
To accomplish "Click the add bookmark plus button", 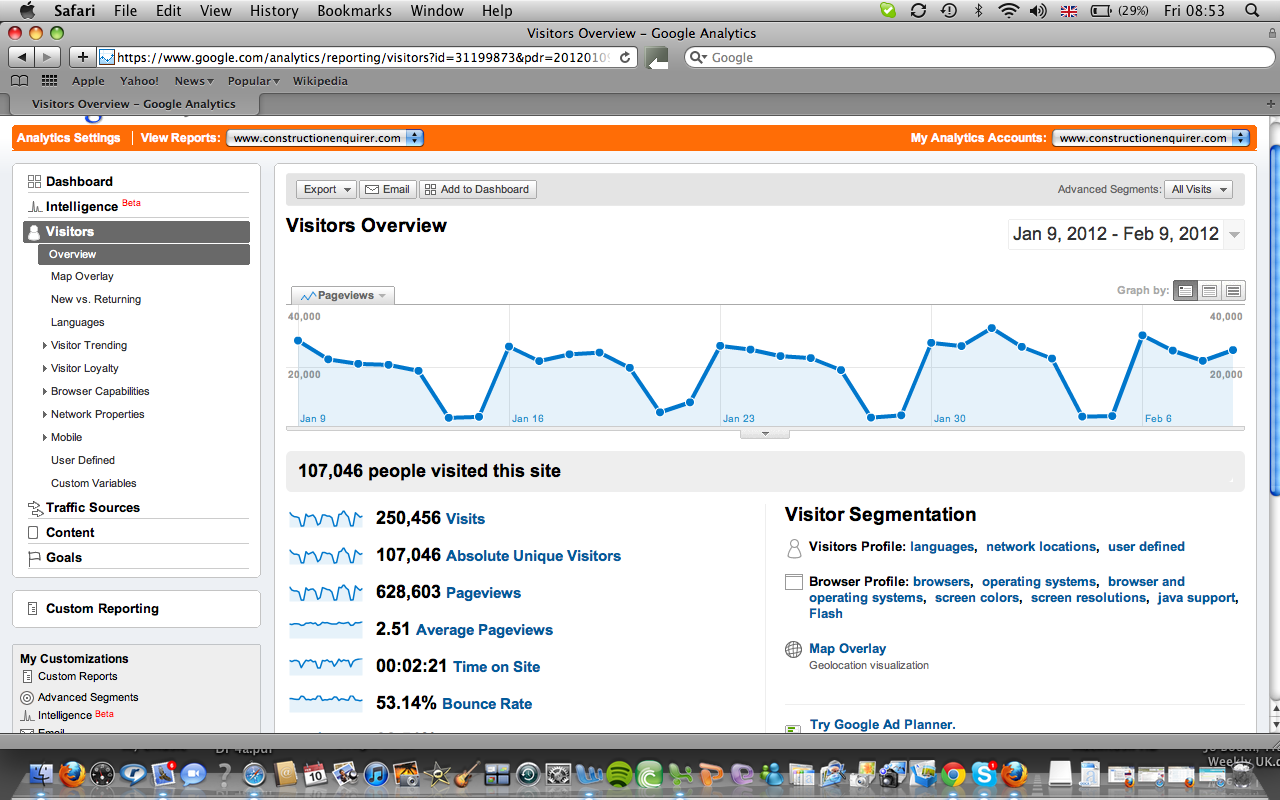I will tap(83, 57).
